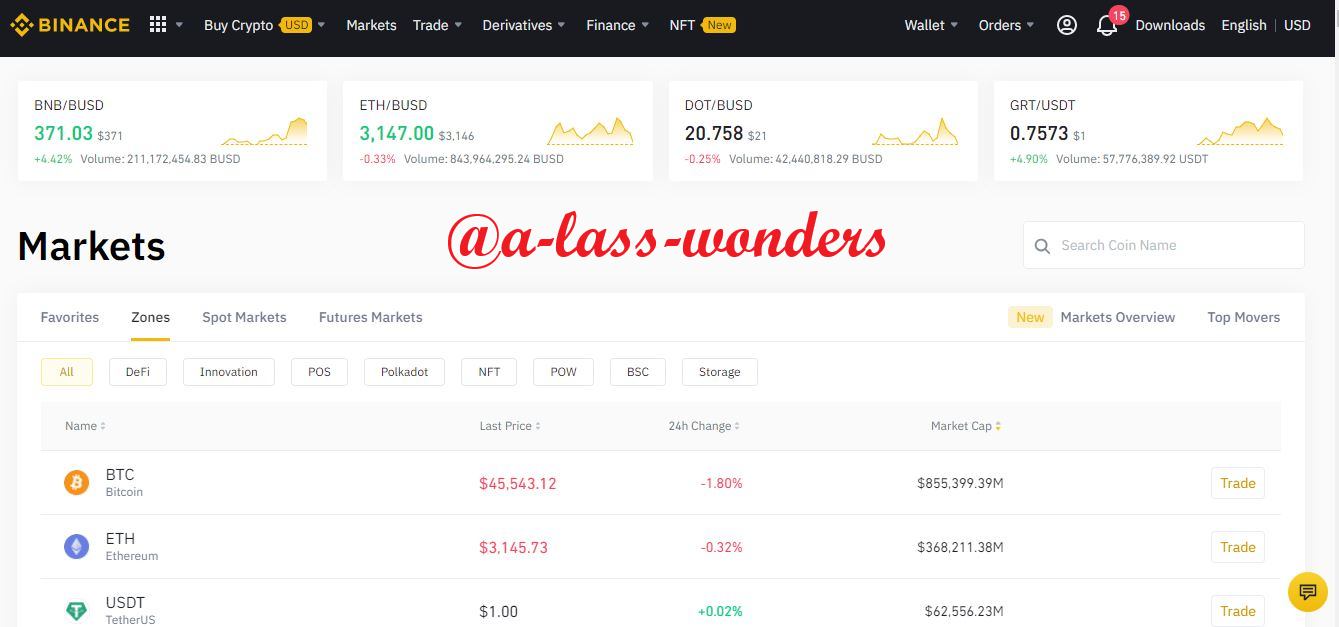Click the +0.02% change value
This screenshot has height=627, width=1339.
[x=720, y=611]
